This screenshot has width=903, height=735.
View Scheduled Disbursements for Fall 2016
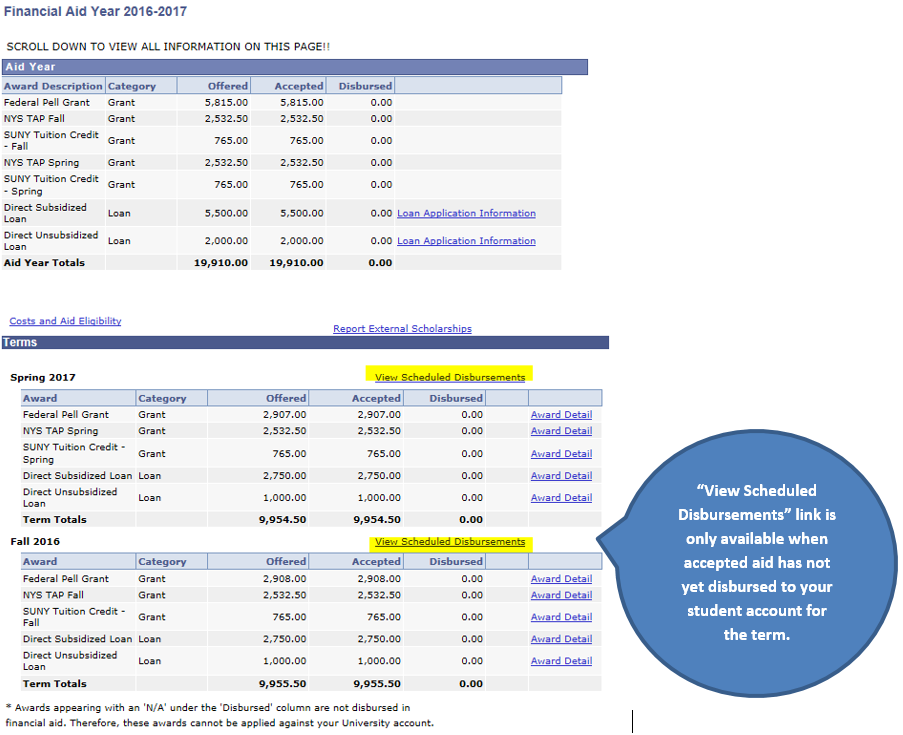pyautogui.click(x=449, y=542)
